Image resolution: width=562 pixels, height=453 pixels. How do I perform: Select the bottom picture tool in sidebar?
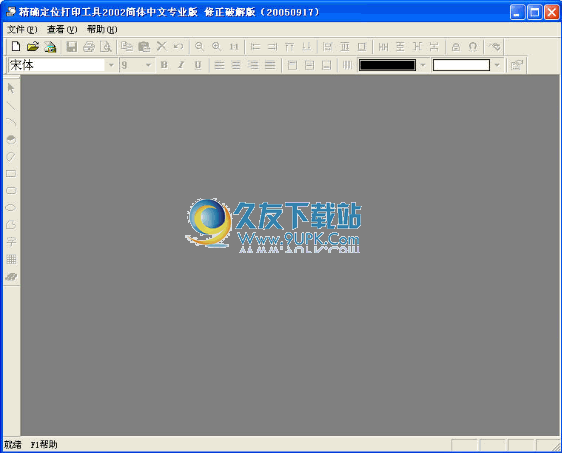11,277
